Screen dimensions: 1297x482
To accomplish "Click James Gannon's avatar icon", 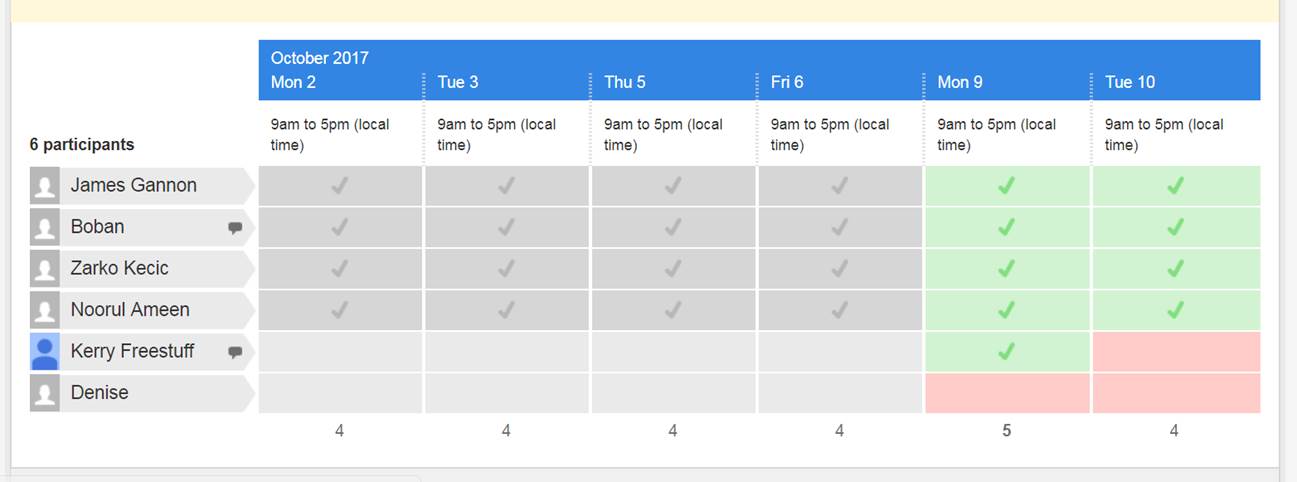I will pyautogui.click(x=45, y=186).
